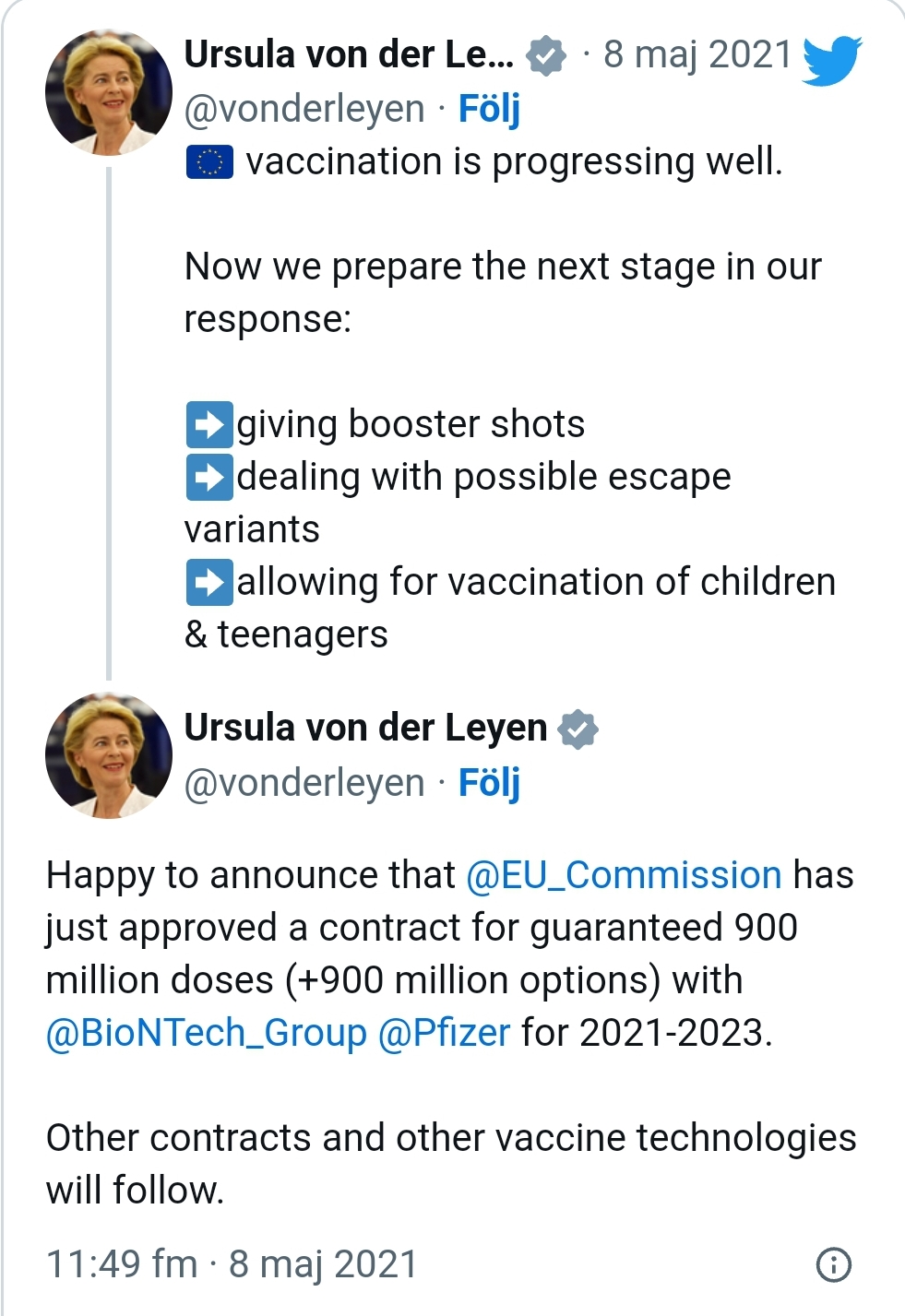This screenshot has width=905, height=1316.
Task: Click the verified badge beside truncated name
Action: click(546, 56)
